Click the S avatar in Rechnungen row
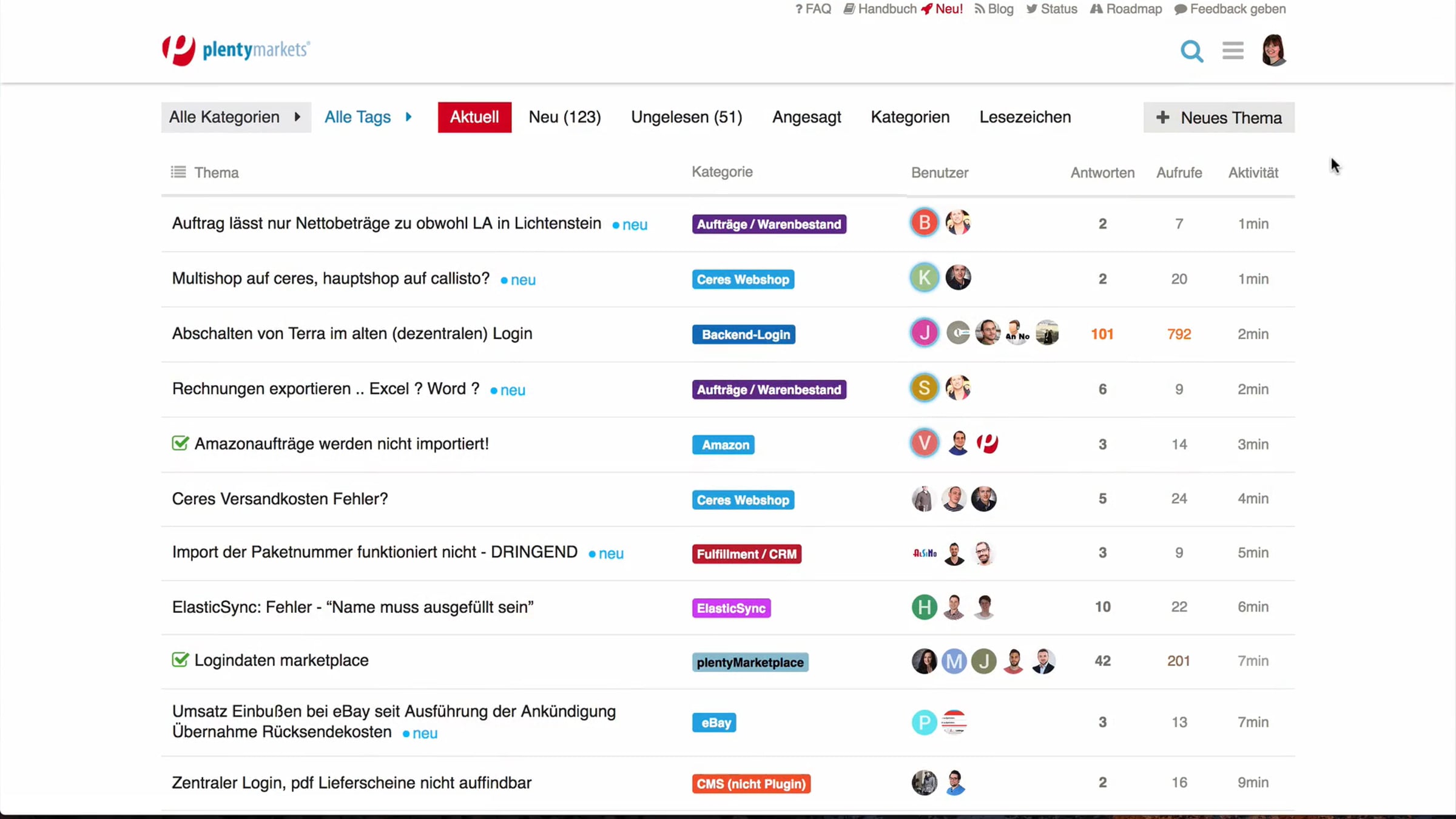 tap(925, 388)
